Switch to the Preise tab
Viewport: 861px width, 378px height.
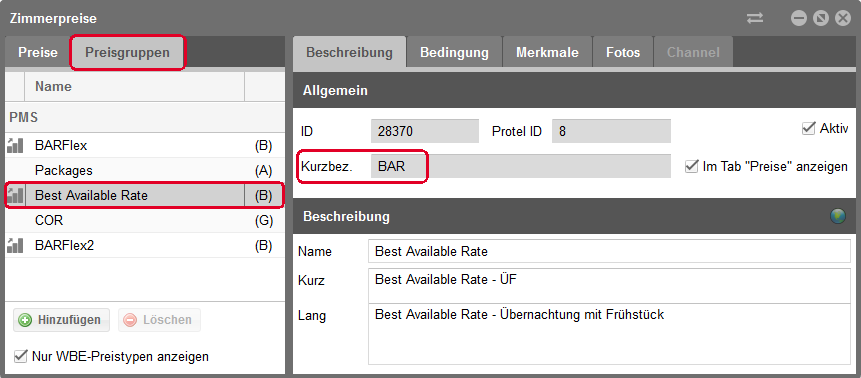pyautogui.click(x=38, y=53)
